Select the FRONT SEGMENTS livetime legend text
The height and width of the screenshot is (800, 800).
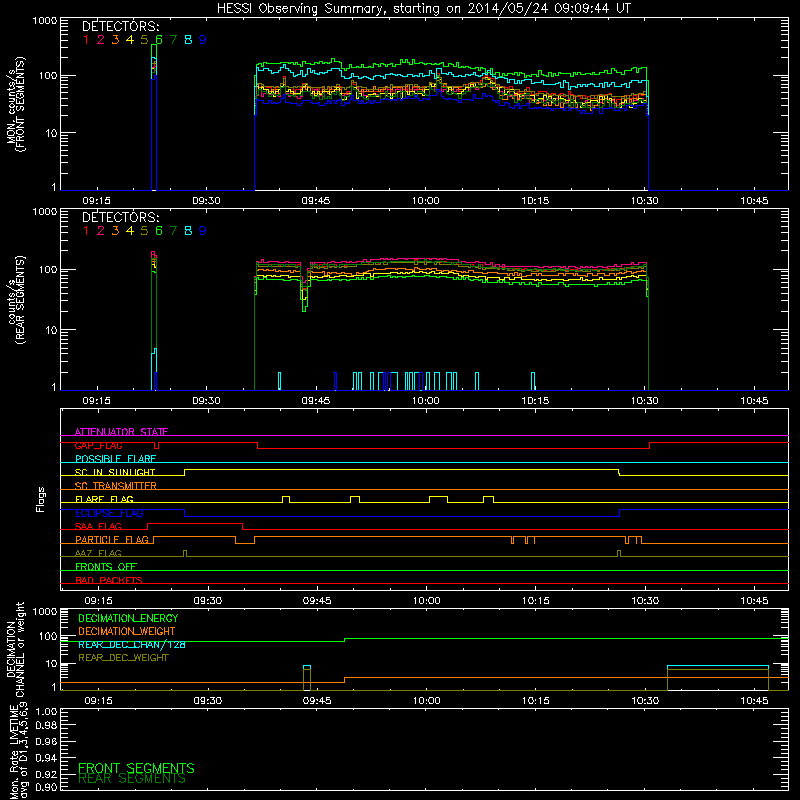136,768
